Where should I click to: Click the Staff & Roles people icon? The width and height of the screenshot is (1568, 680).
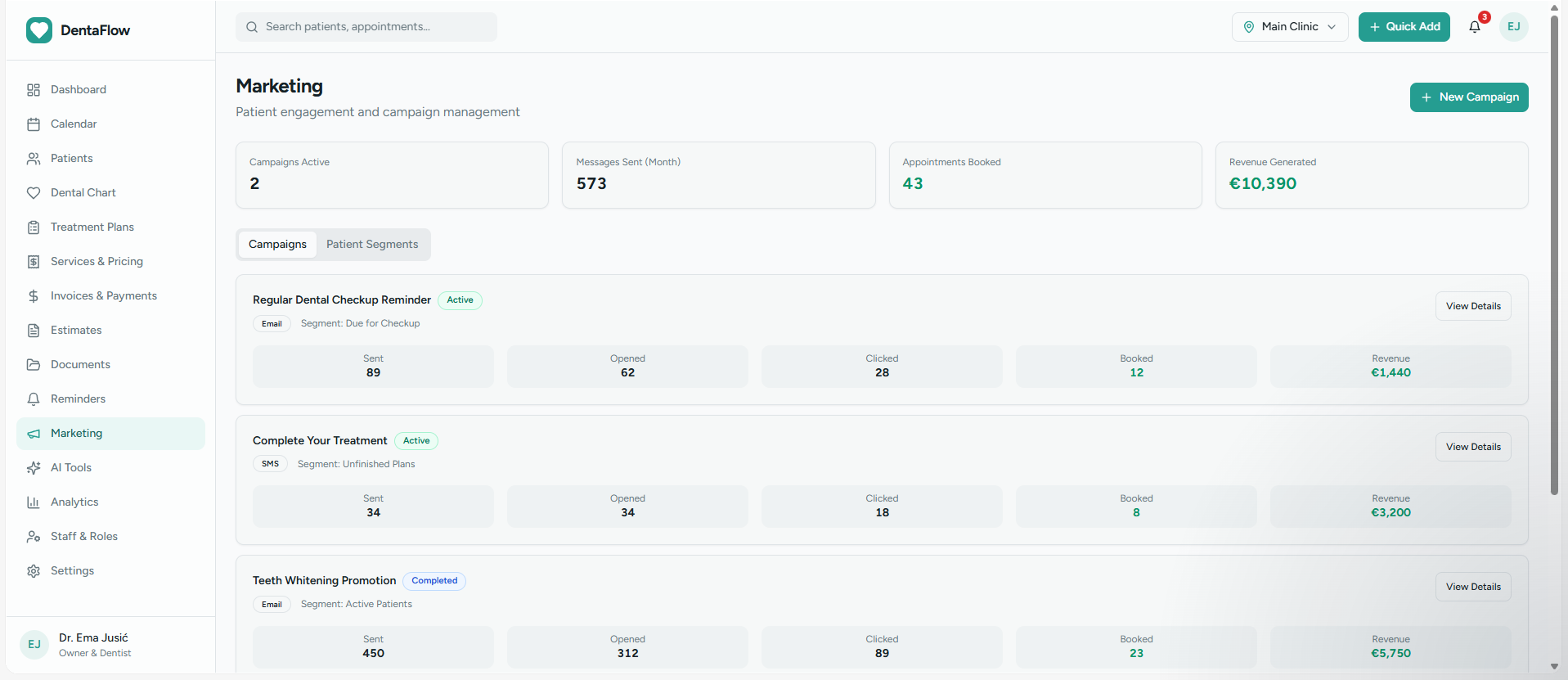tap(34, 537)
